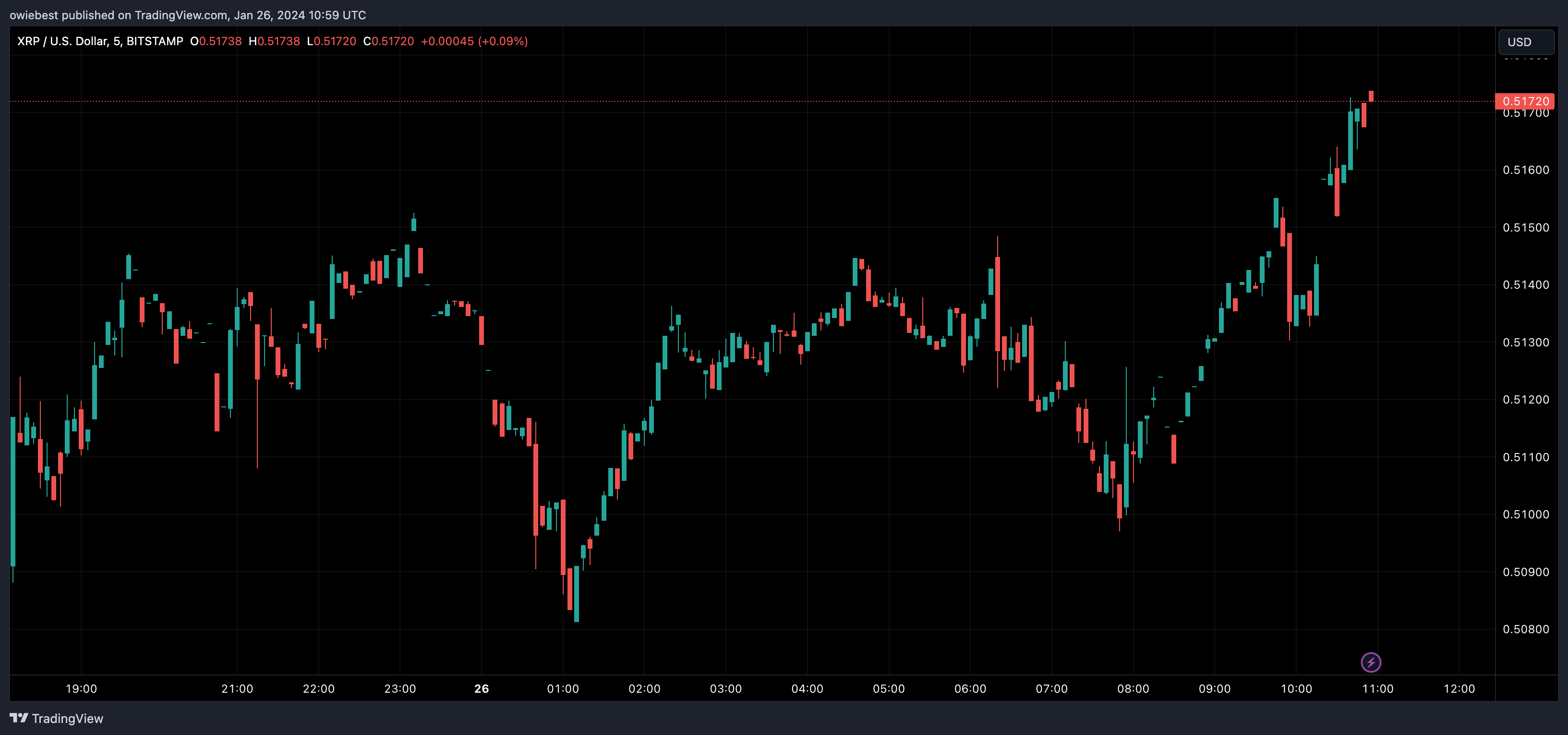Viewport: 1568px width, 735px height.
Task: Click the close value C0.51720
Action: (388, 41)
